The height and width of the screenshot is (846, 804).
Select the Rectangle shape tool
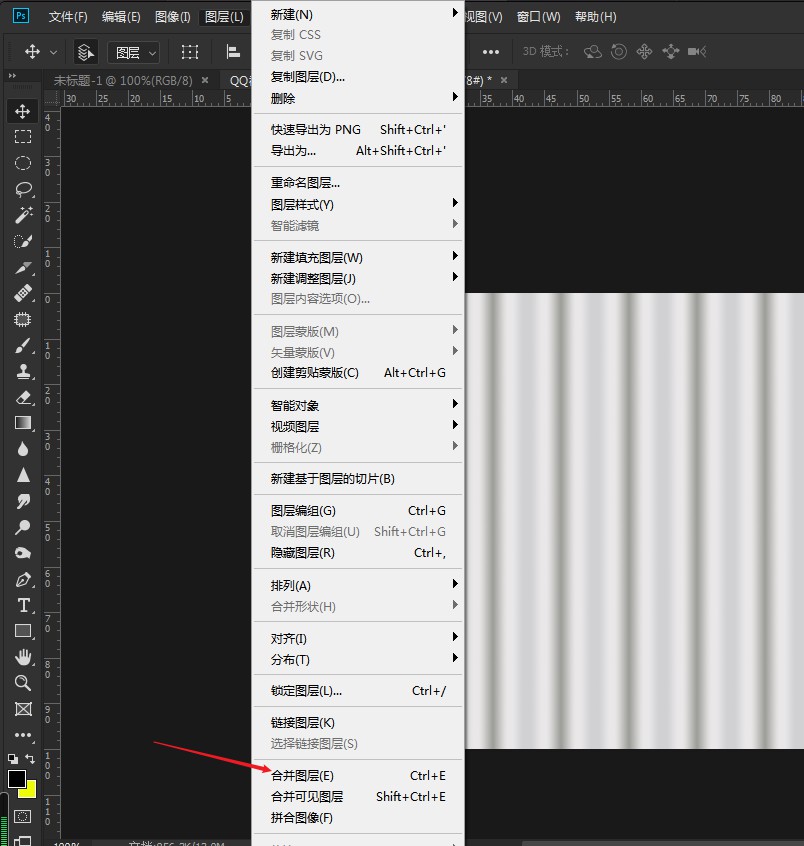(x=23, y=631)
